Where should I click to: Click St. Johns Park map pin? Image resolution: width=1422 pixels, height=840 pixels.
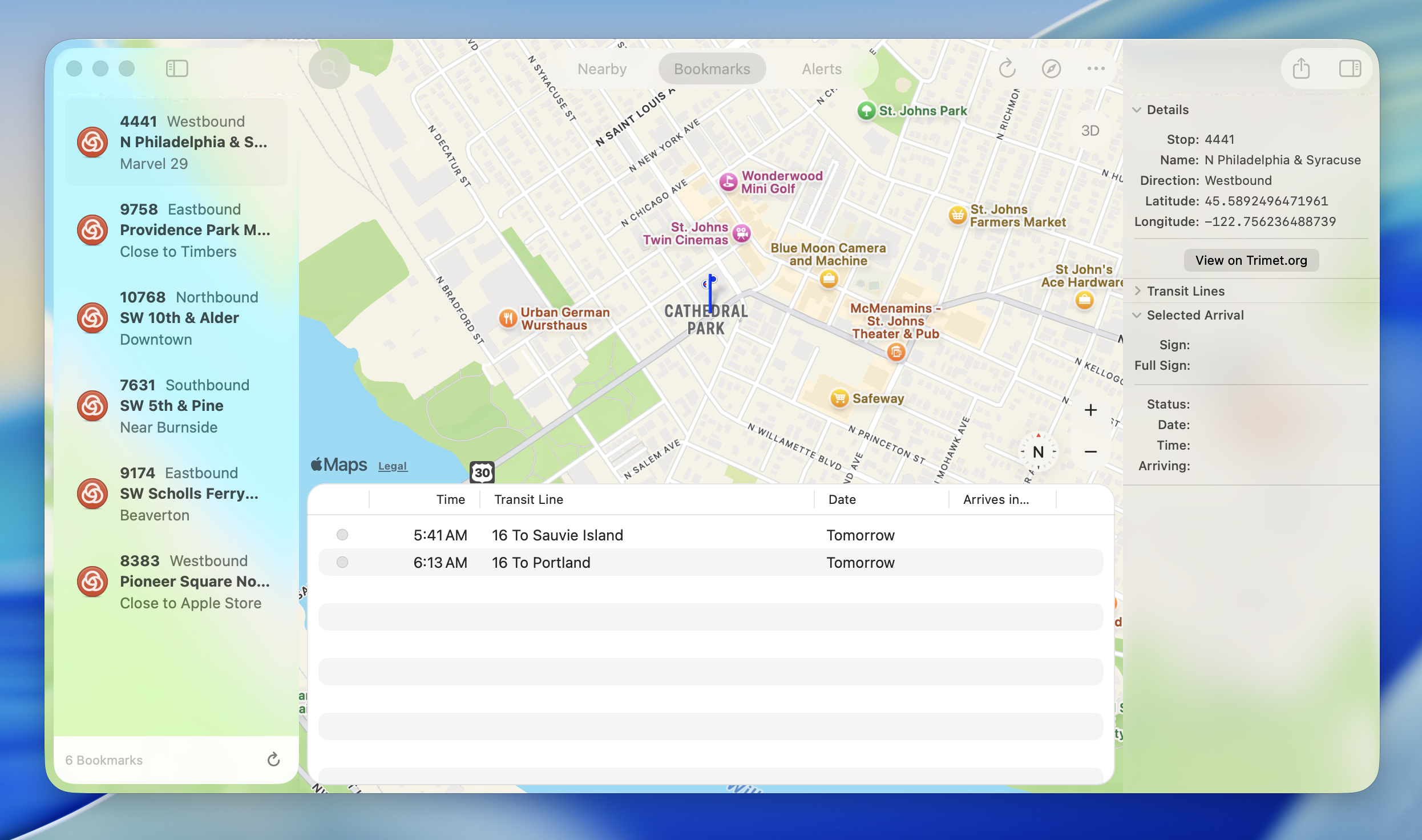[866, 110]
